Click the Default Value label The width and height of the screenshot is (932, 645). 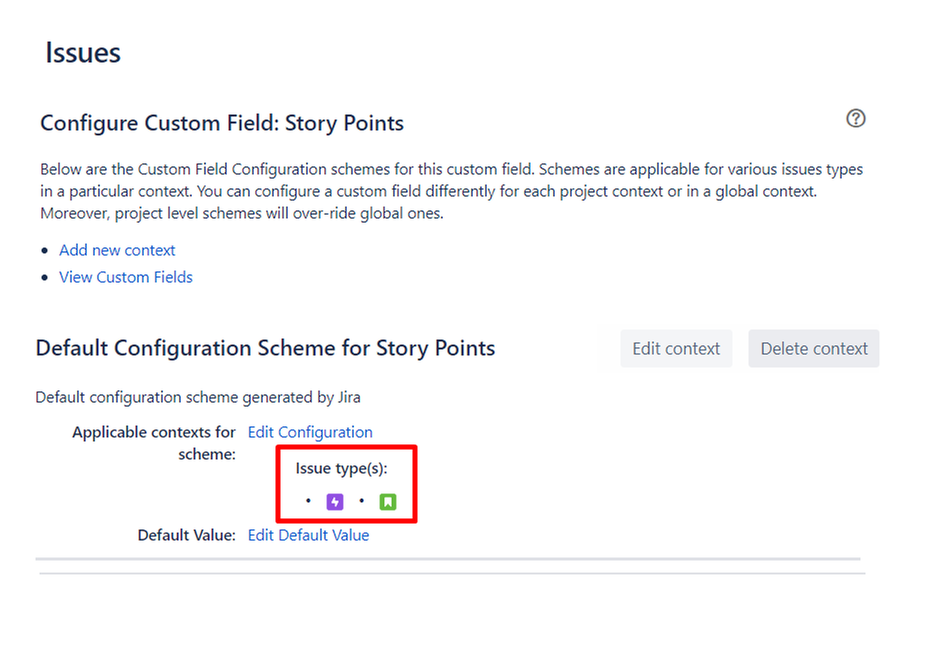(x=186, y=535)
